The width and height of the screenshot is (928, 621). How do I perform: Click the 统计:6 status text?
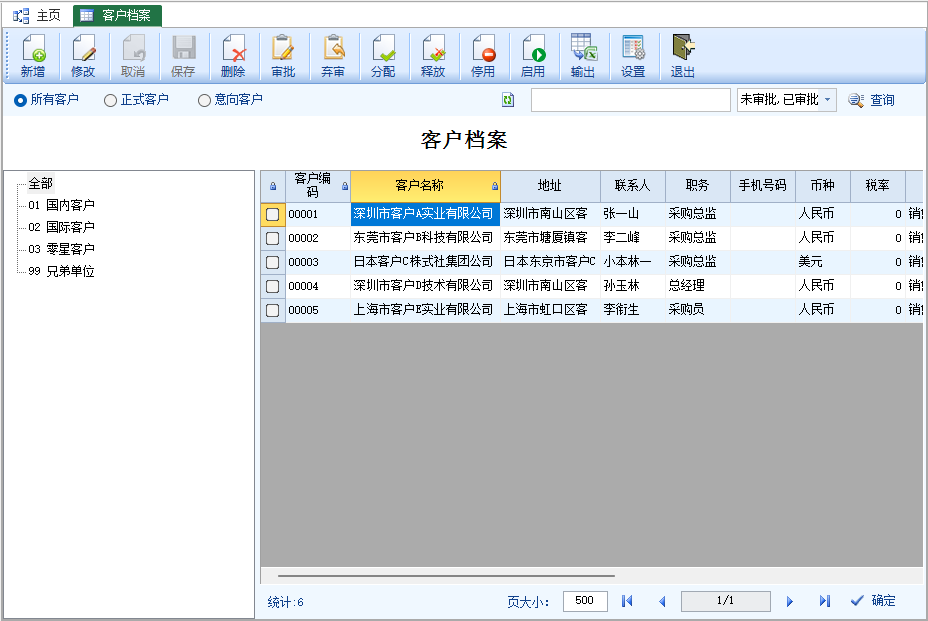coord(285,602)
